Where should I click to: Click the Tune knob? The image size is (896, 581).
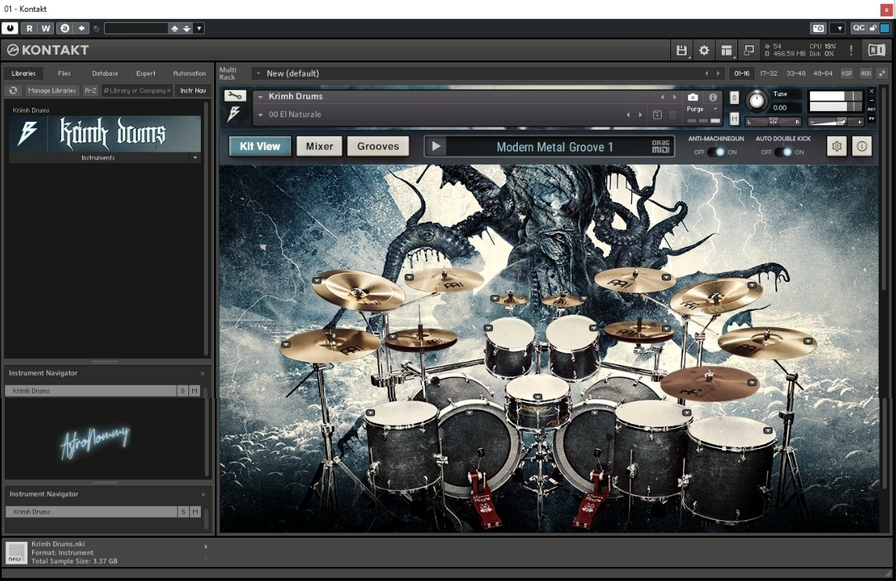click(x=757, y=101)
